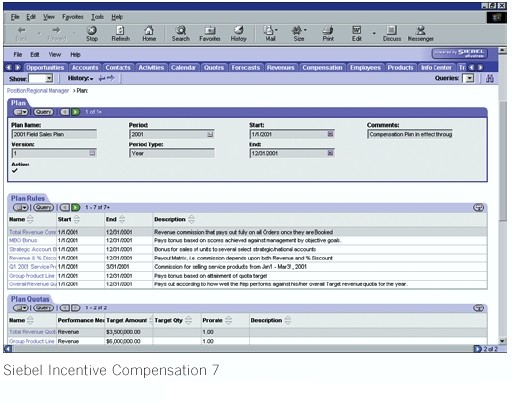Open the Messenger toolbar icon
Image resolution: width=513 pixels, height=406 pixels.
tap(421, 30)
